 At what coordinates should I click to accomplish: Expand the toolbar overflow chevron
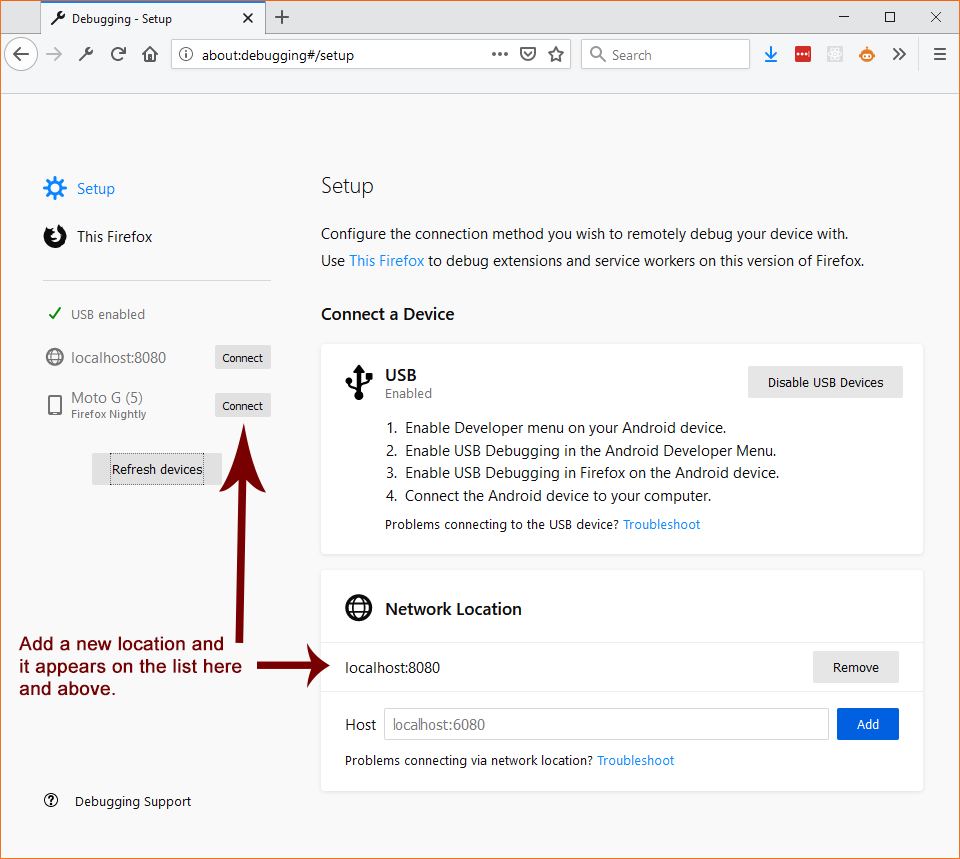pyautogui.click(x=899, y=55)
